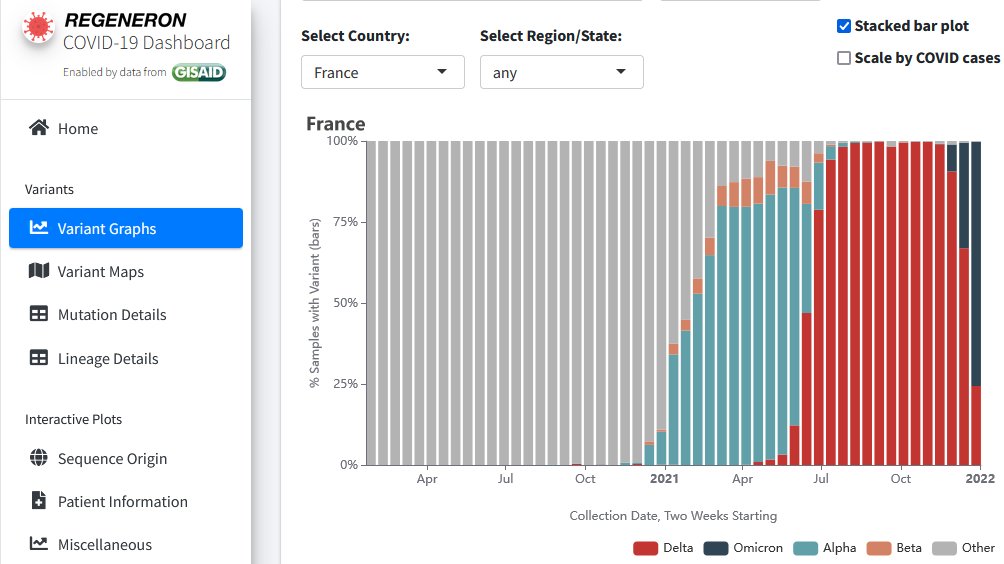This screenshot has width=1004, height=564.
Task: Click the Patient Information file icon
Action: pos(39,501)
